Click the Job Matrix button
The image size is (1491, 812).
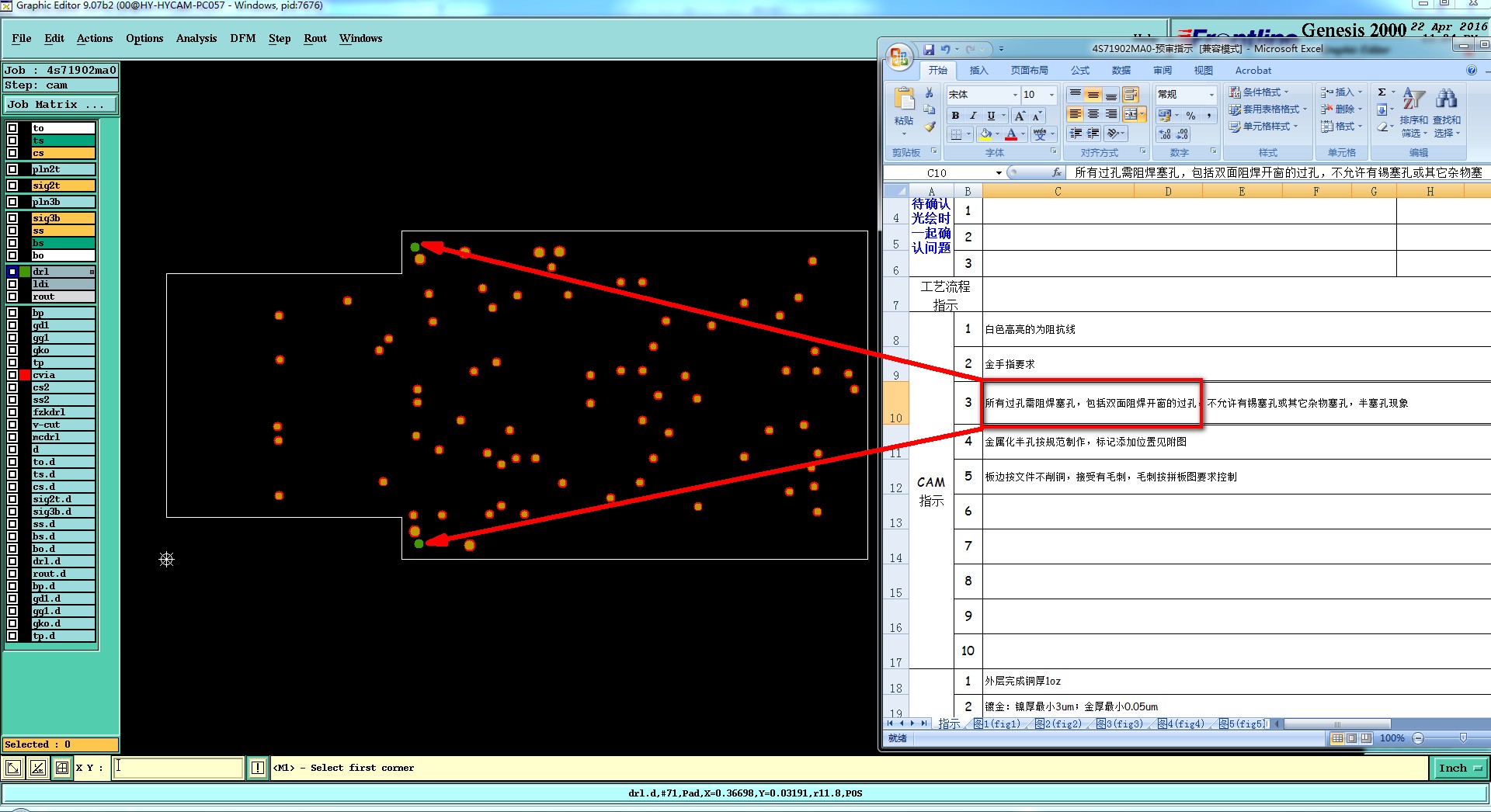coord(61,104)
